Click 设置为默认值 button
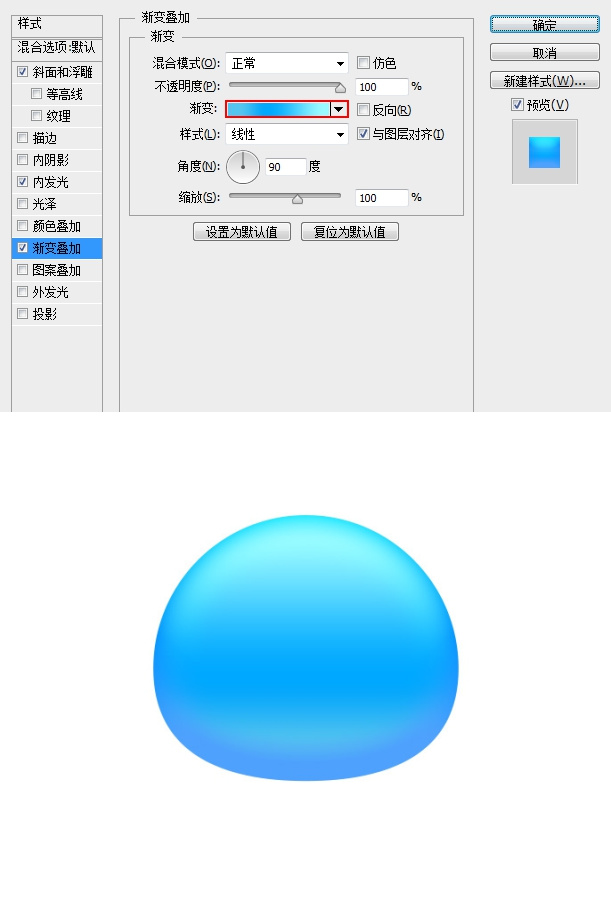Screen dimensions: 611x900 242,232
